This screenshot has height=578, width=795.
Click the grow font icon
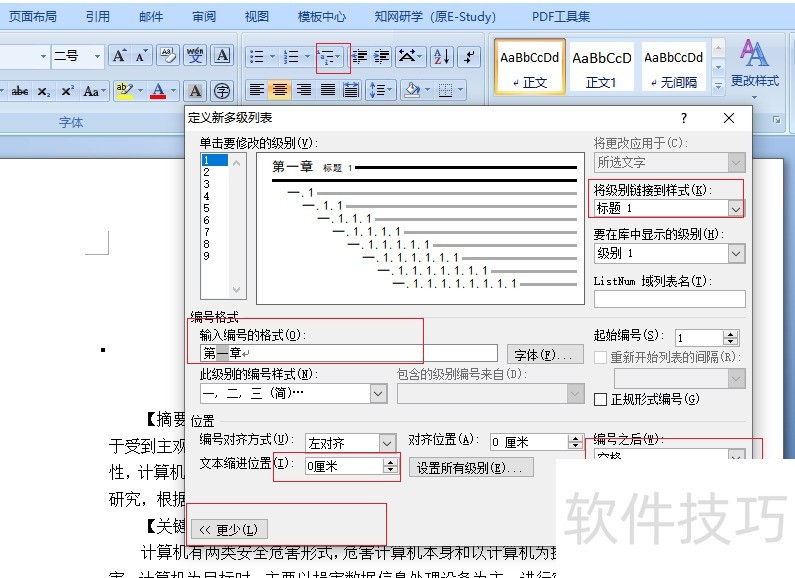coord(119,56)
